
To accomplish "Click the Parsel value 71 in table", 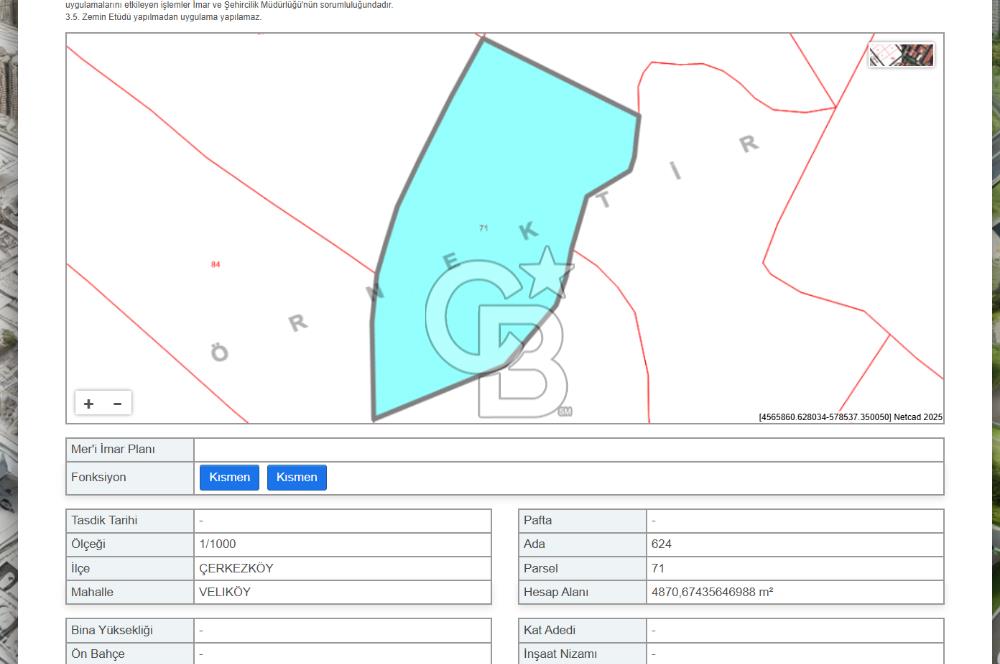I will click(658, 568).
